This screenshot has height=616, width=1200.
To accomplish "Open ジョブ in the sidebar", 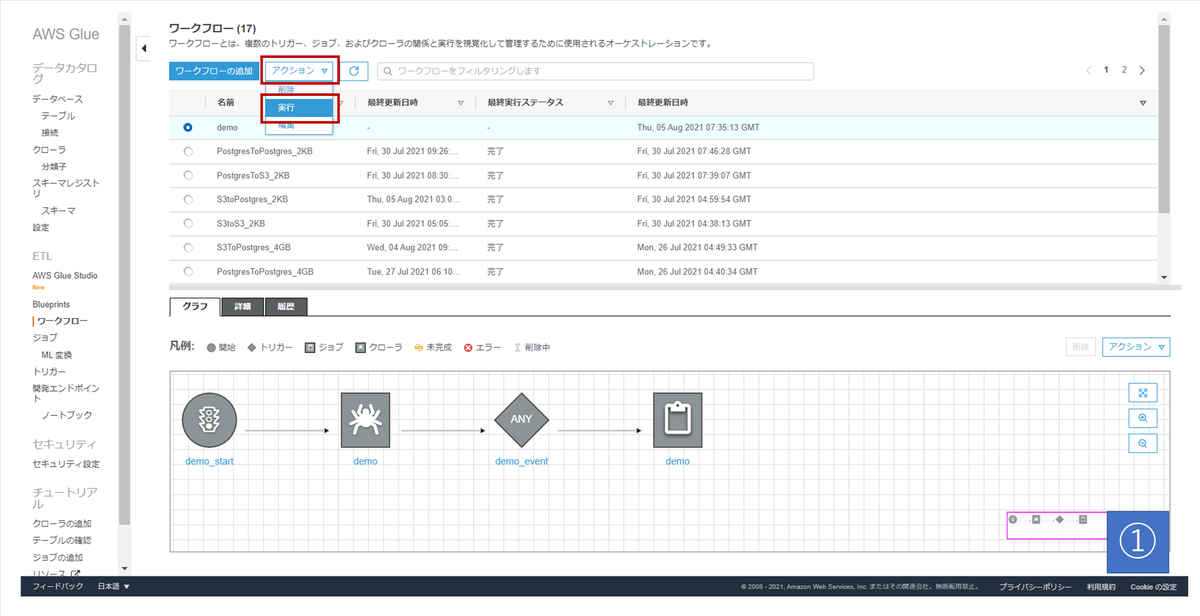I will (44, 338).
